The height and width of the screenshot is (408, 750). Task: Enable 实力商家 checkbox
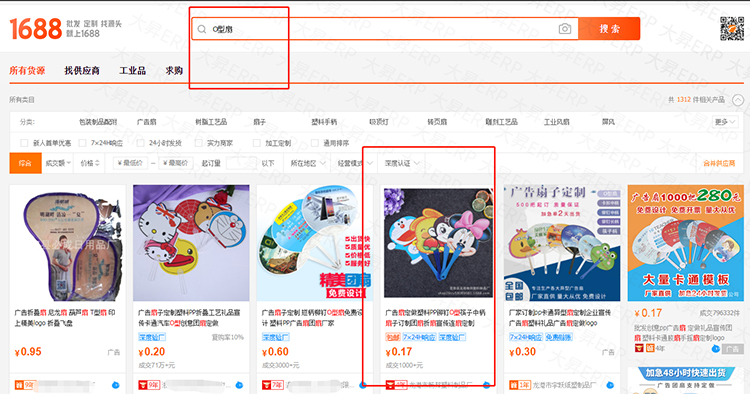[x=199, y=143]
